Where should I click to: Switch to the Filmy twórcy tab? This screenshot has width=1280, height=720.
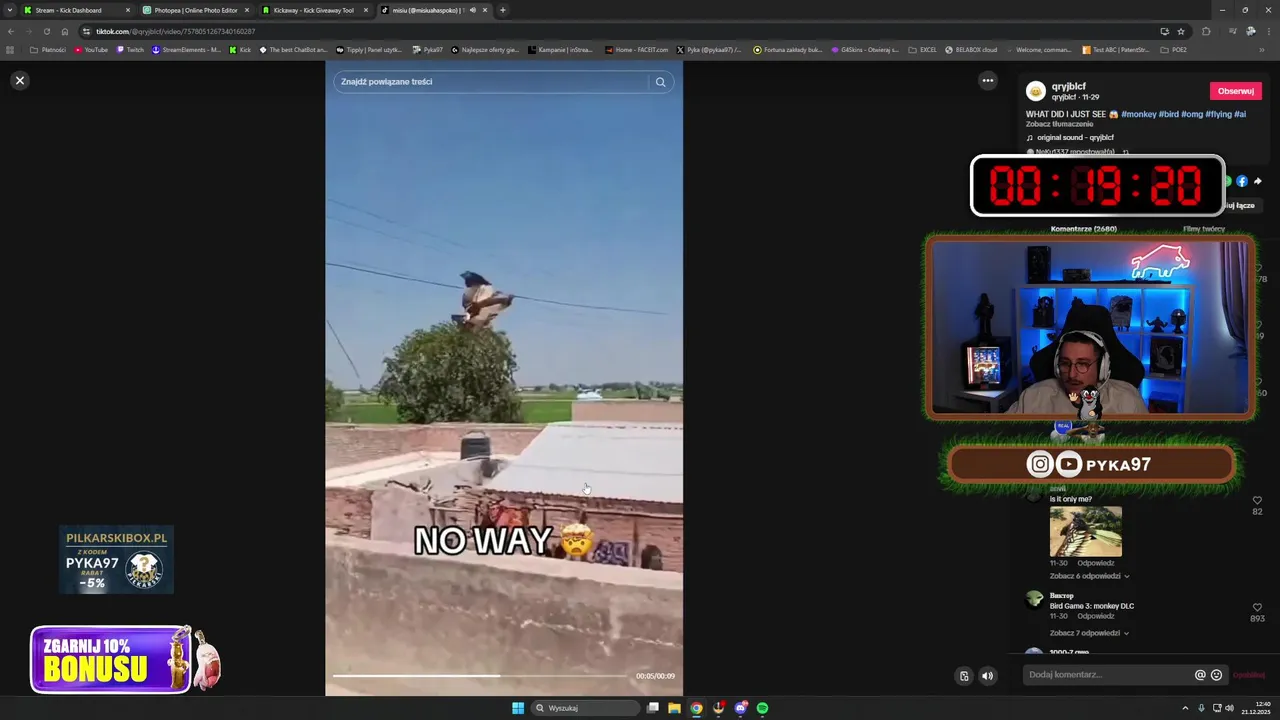tap(1204, 229)
